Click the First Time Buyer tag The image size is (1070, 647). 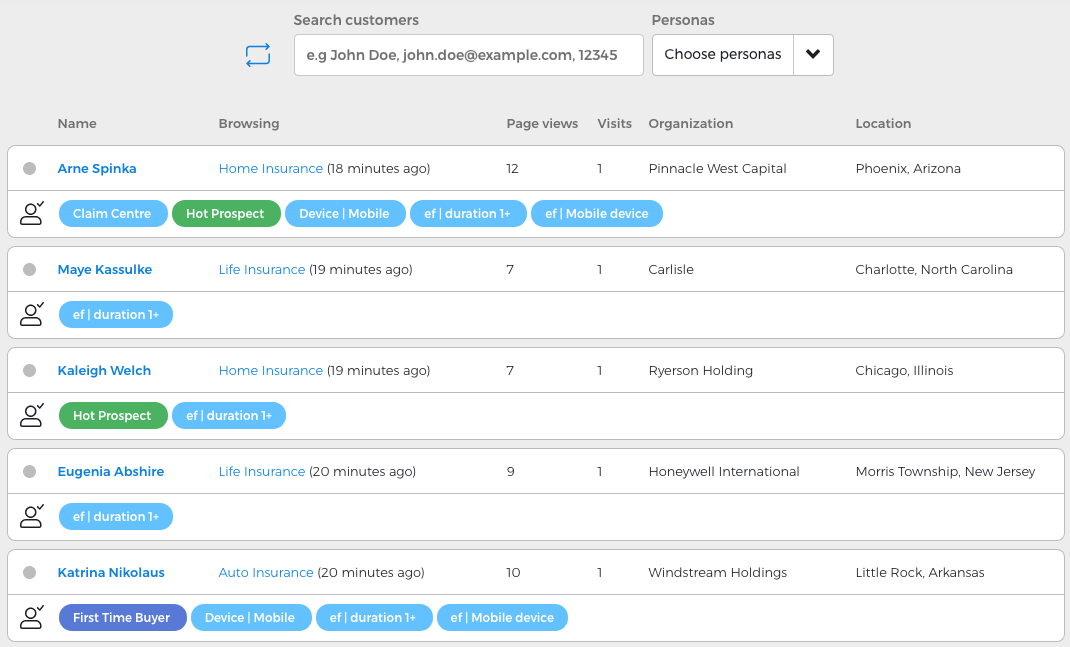pyautogui.click(x=122, y=618)
